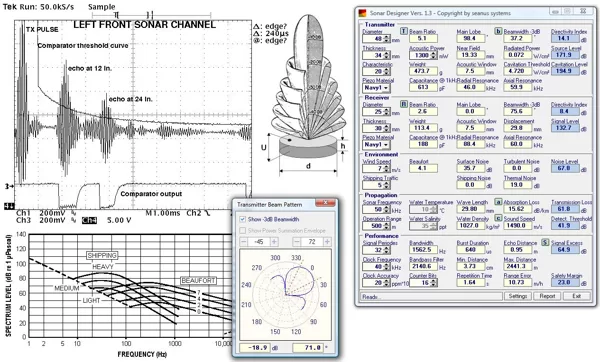Click the a icon beside Absorption Loss
600x362 pixels.
(x=498, y=201)
